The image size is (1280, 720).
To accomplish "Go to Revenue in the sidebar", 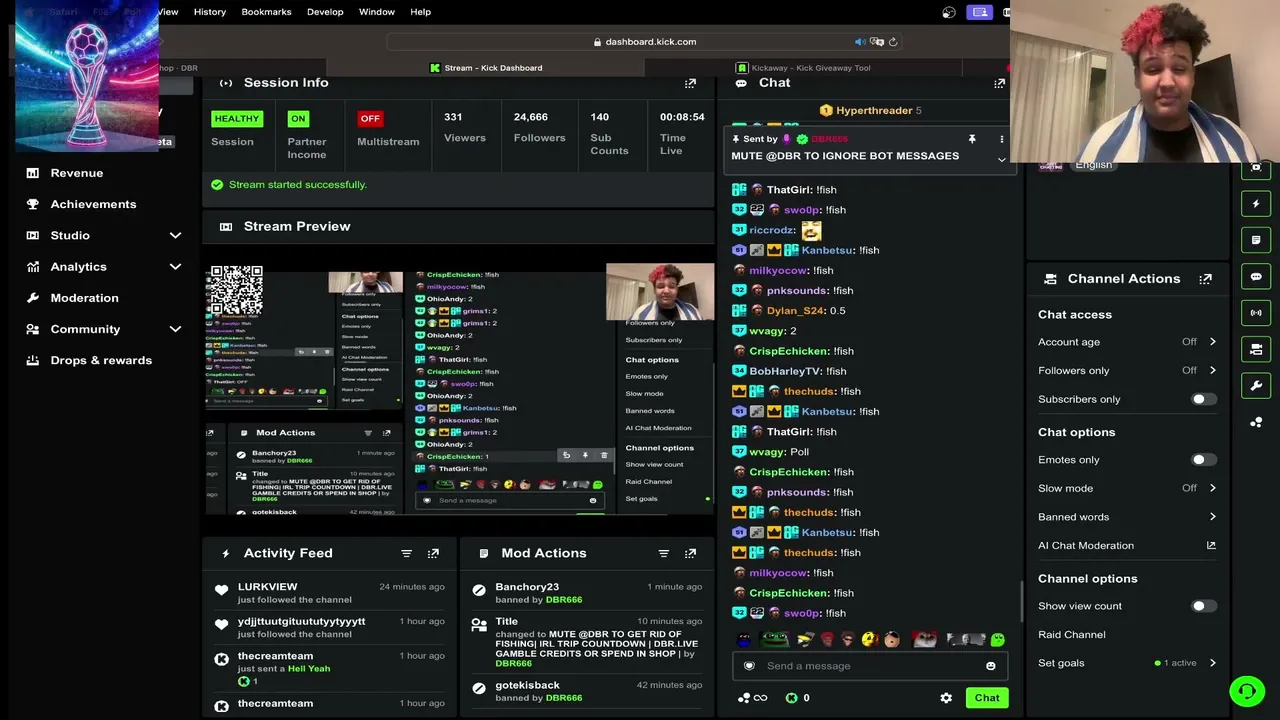I will (77, 173).
